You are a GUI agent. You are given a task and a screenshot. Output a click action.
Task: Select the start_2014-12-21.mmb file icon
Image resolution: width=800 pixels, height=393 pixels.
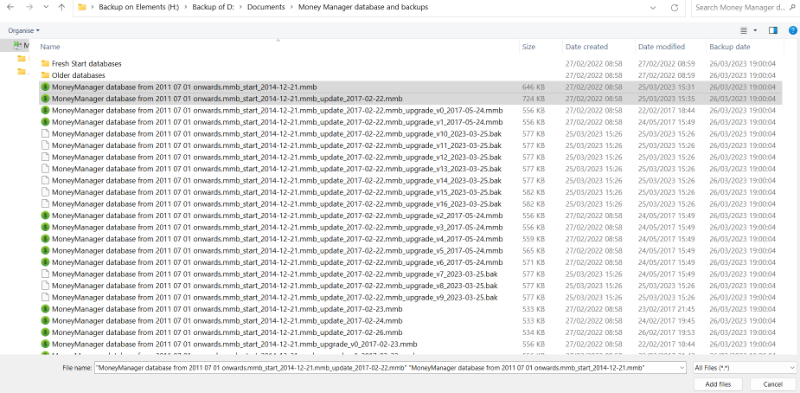pyautogui.click(x=45, y=87)
